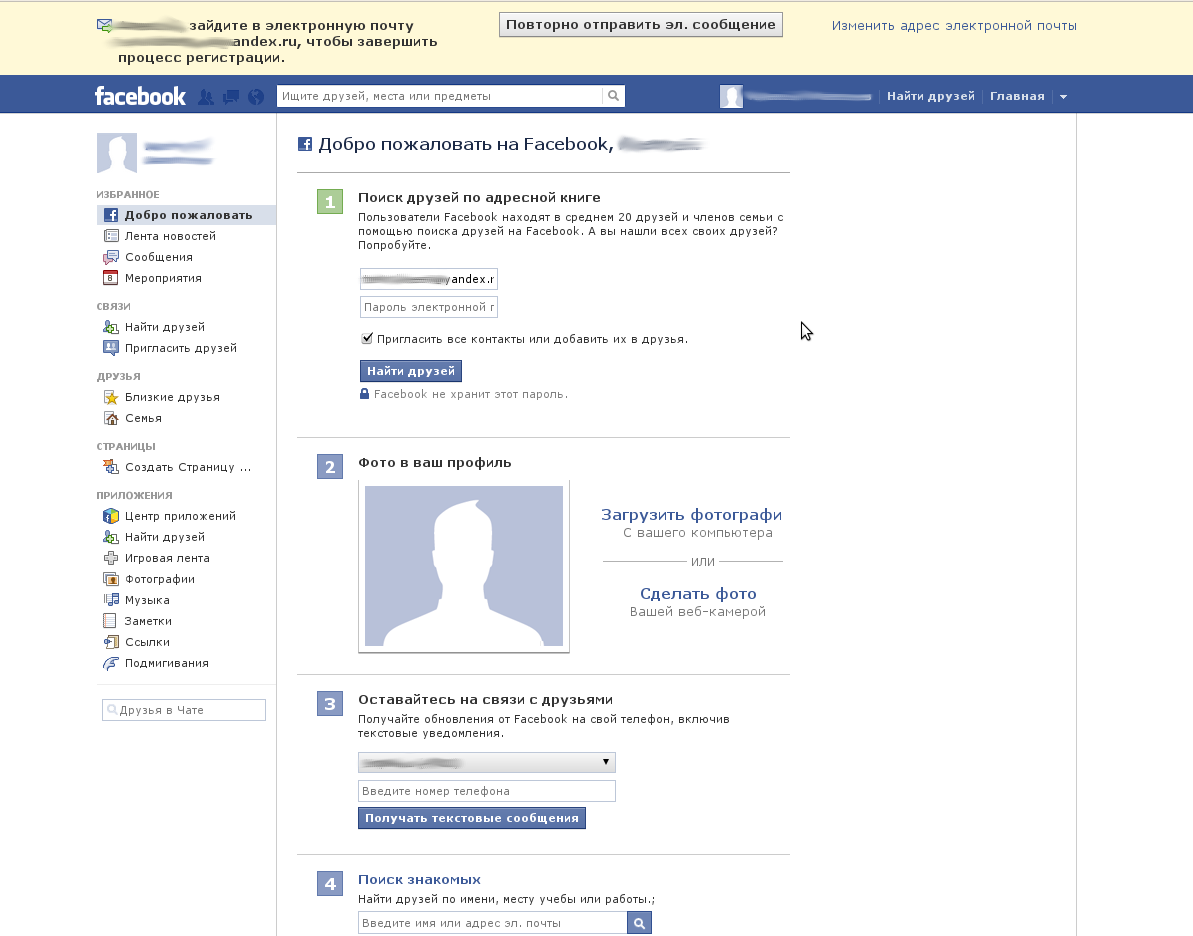Click 'Сделать фото' webcam link
Viewport: 1193px width, 936px height.
pos(698,594)
